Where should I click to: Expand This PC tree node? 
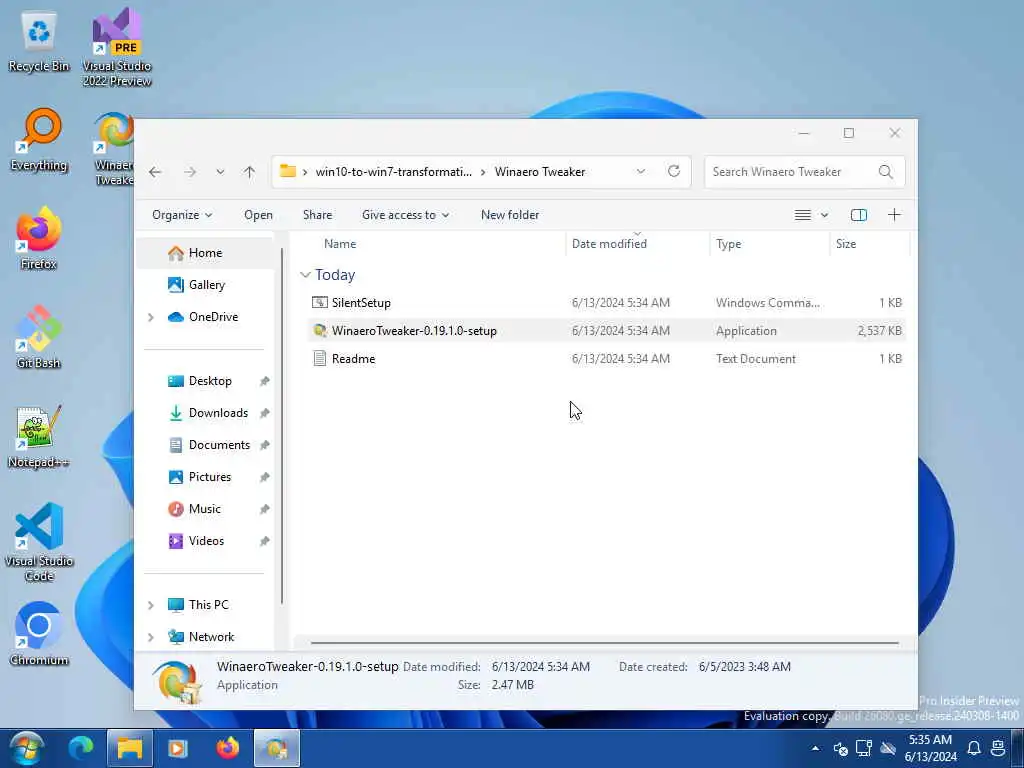(151, 605)
